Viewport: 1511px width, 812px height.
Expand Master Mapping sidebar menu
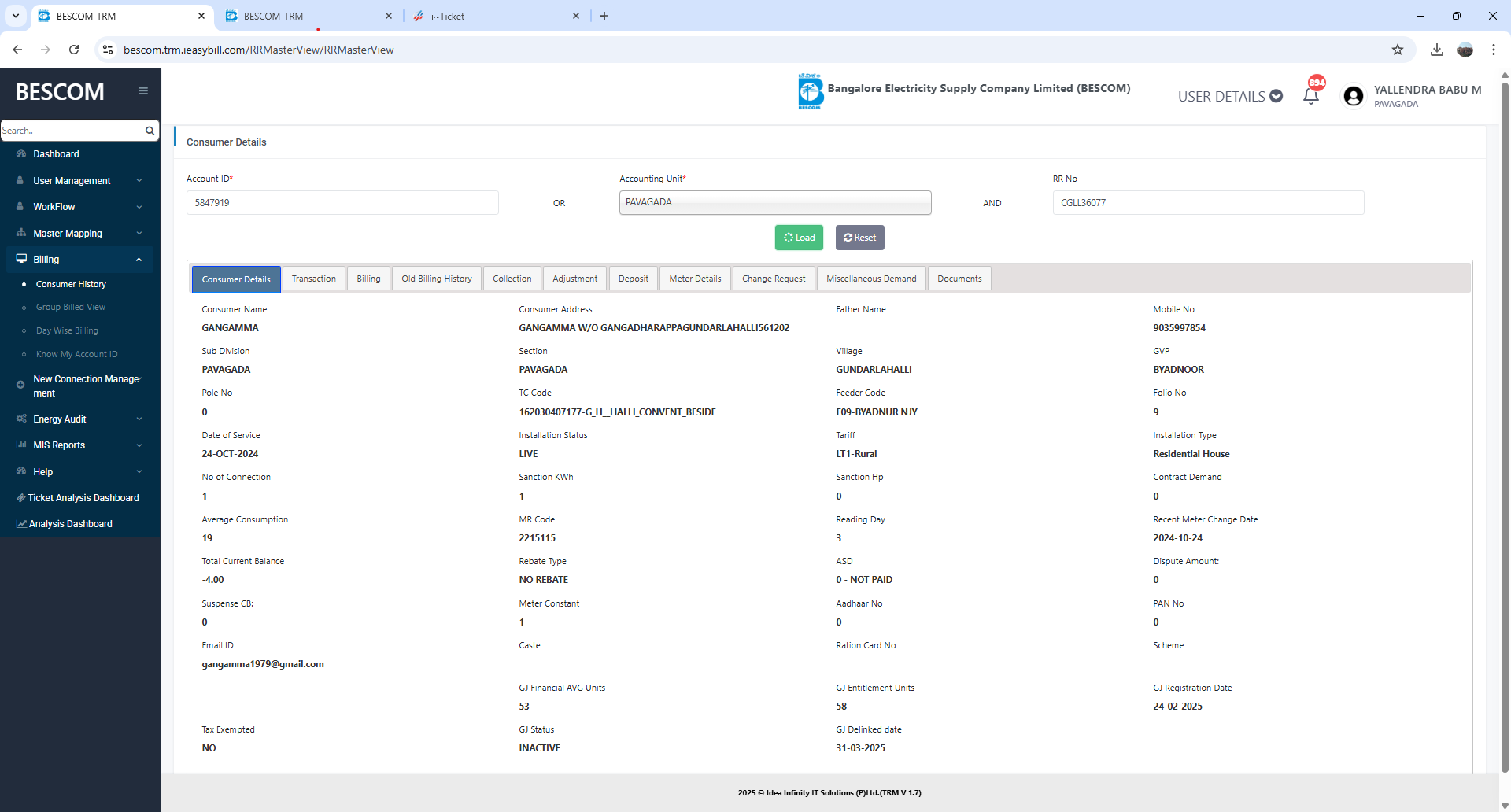tap(80, 234)
